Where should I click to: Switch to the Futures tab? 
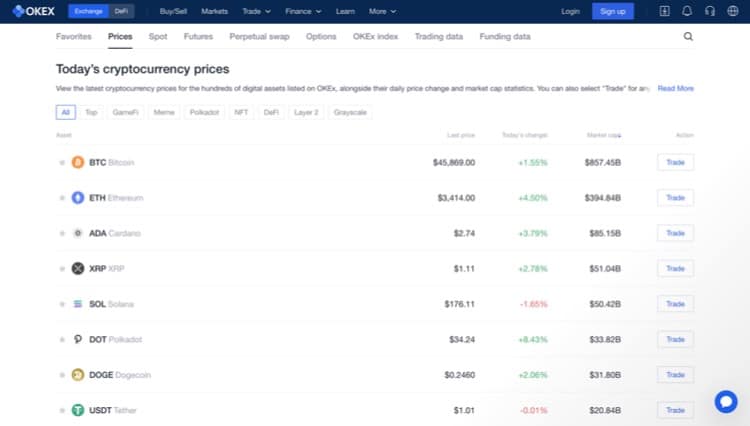(x=198, y=36)
